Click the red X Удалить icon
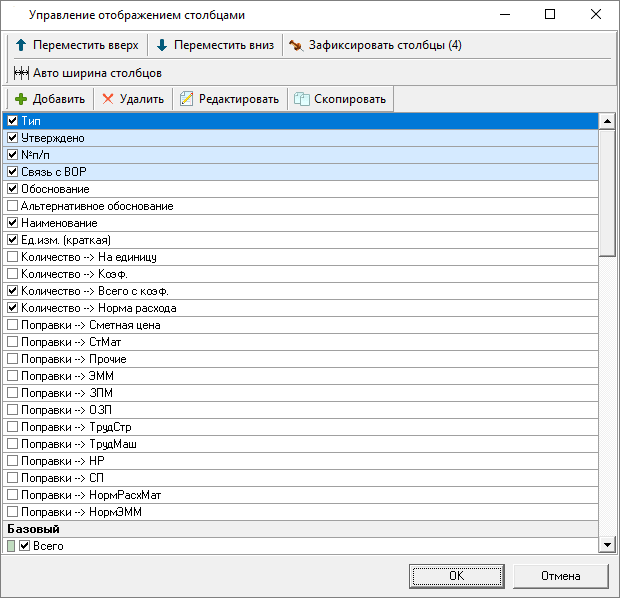Viewport: 620px width, 598px height. click(x=107, y=99)
